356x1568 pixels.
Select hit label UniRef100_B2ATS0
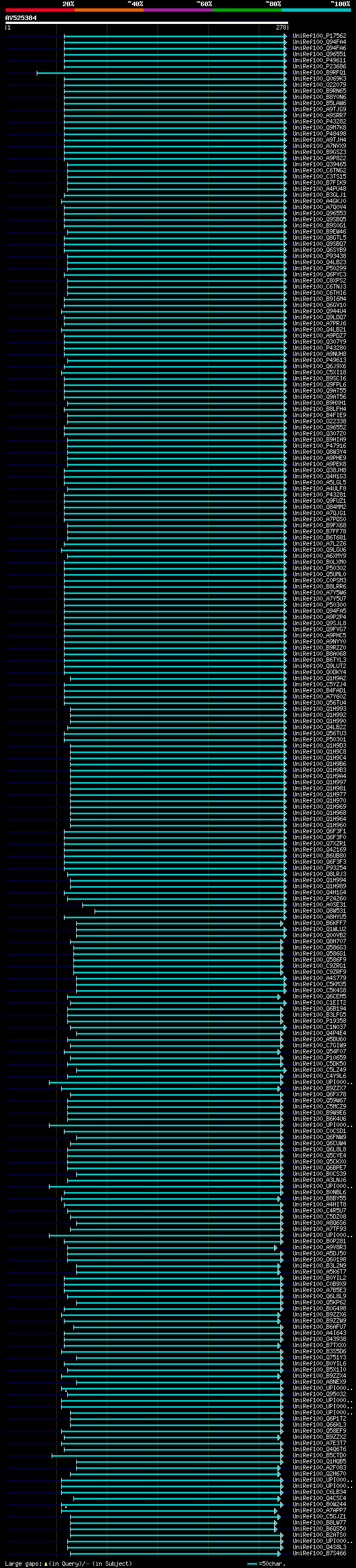pyautogui.click(x=319, y=1535)
